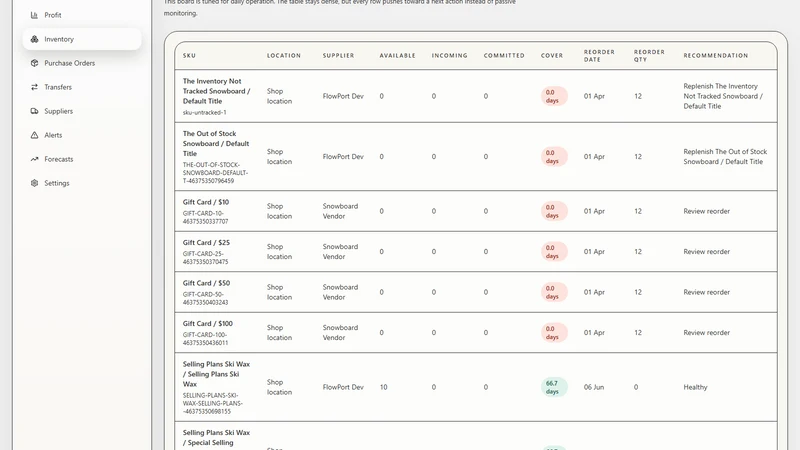Click Review reorder for Gift Card / $10
800x450 pixels.
[707, 211]
